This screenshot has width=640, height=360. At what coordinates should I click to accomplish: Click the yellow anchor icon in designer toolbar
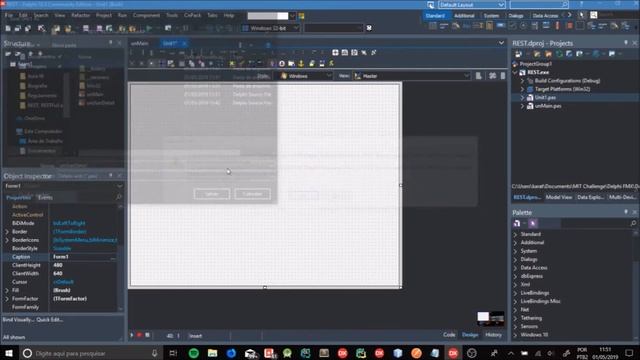click(x=301, y=63)
